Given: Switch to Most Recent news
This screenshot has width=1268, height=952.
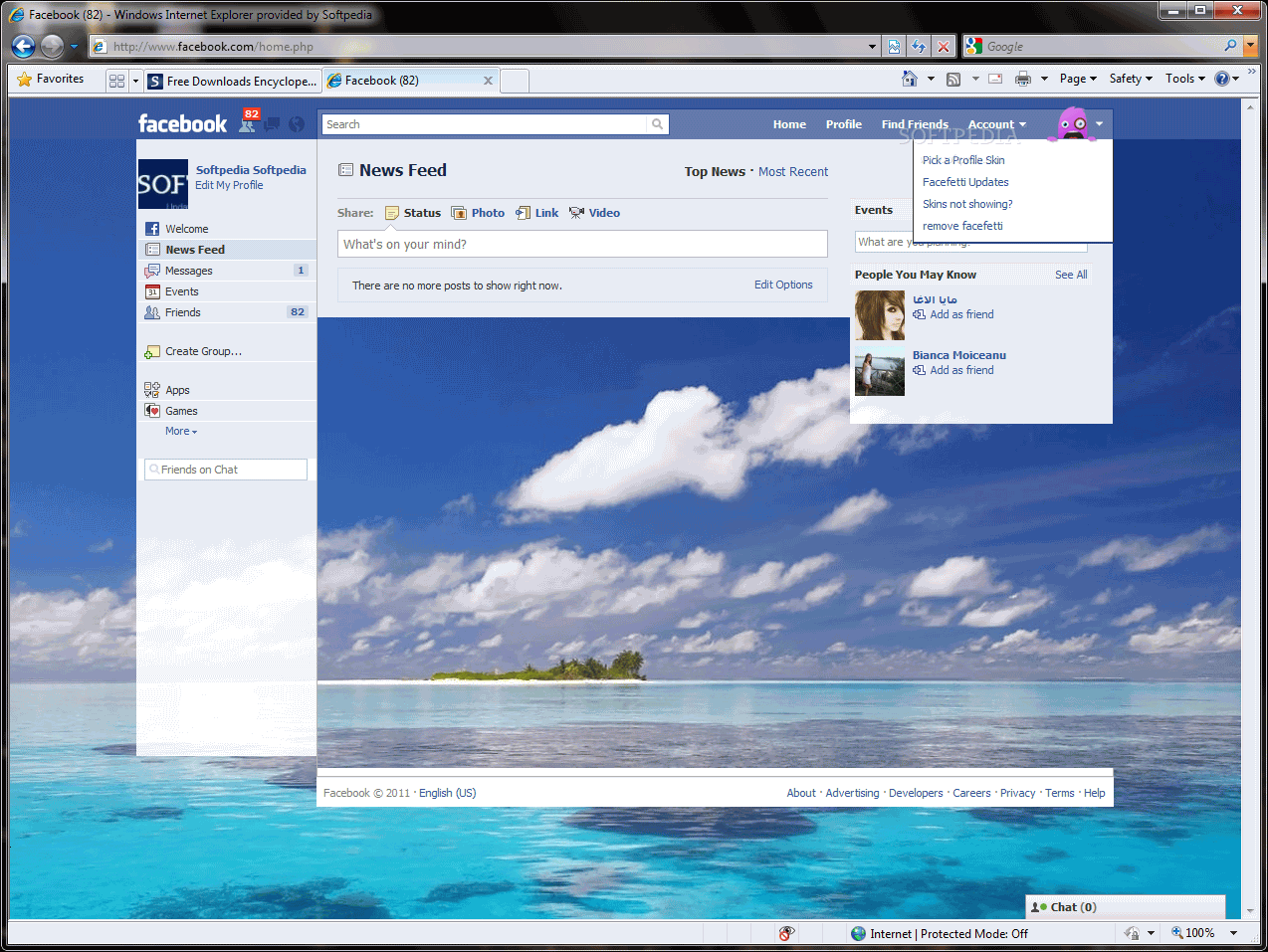Looking at the screenshot, I should (793, 172).
